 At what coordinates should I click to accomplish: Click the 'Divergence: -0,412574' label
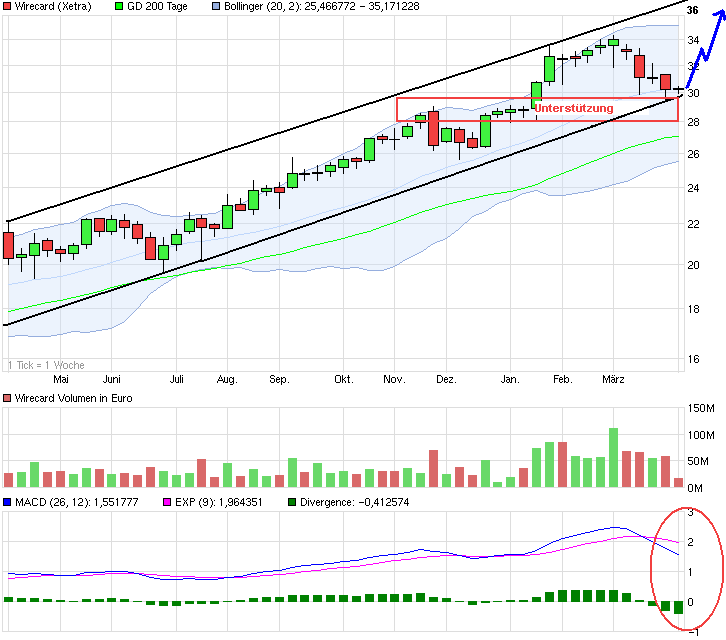[x=355, y=502]
